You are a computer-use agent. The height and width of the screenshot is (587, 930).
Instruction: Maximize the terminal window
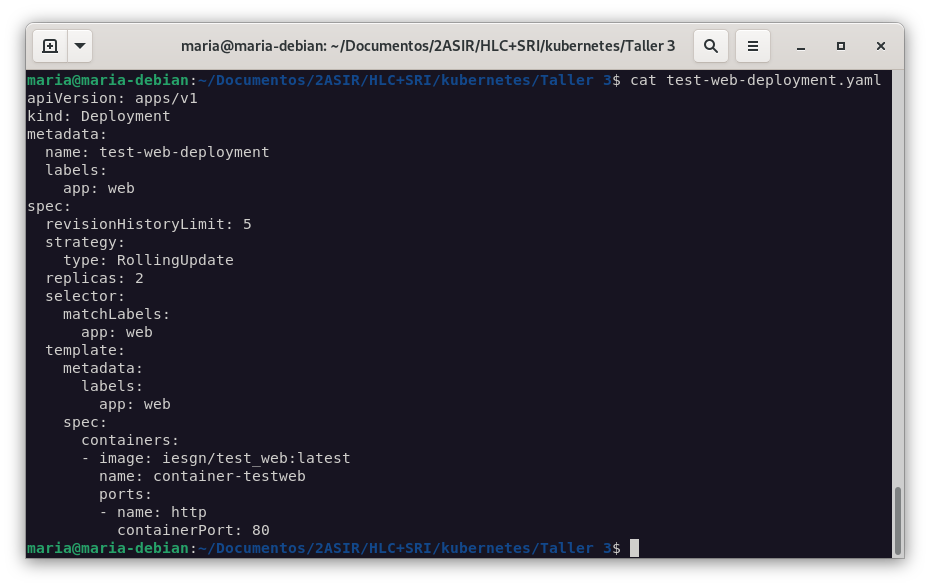click(x=841, y=46)
